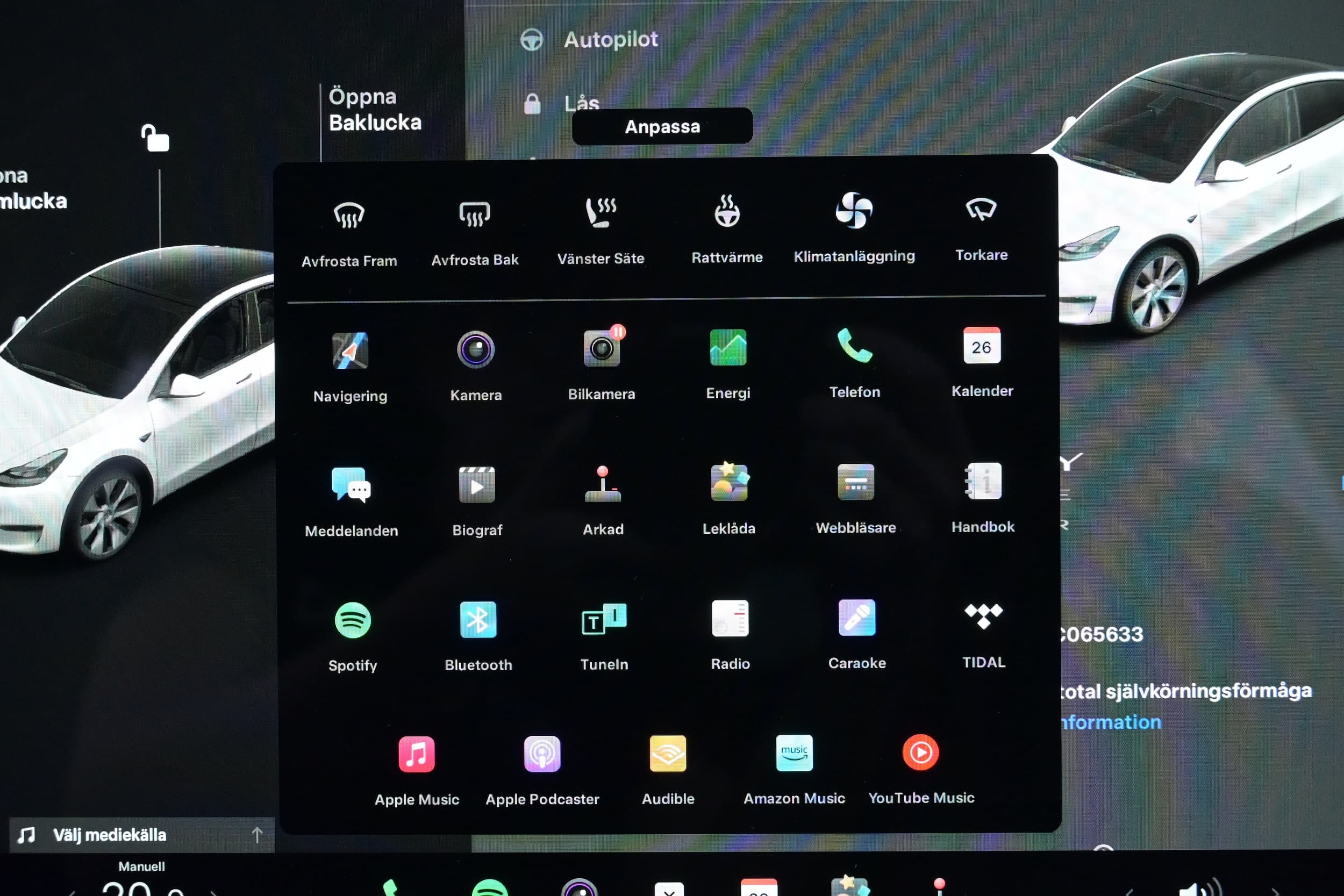Launch Spotify

(x=353, y=636)
